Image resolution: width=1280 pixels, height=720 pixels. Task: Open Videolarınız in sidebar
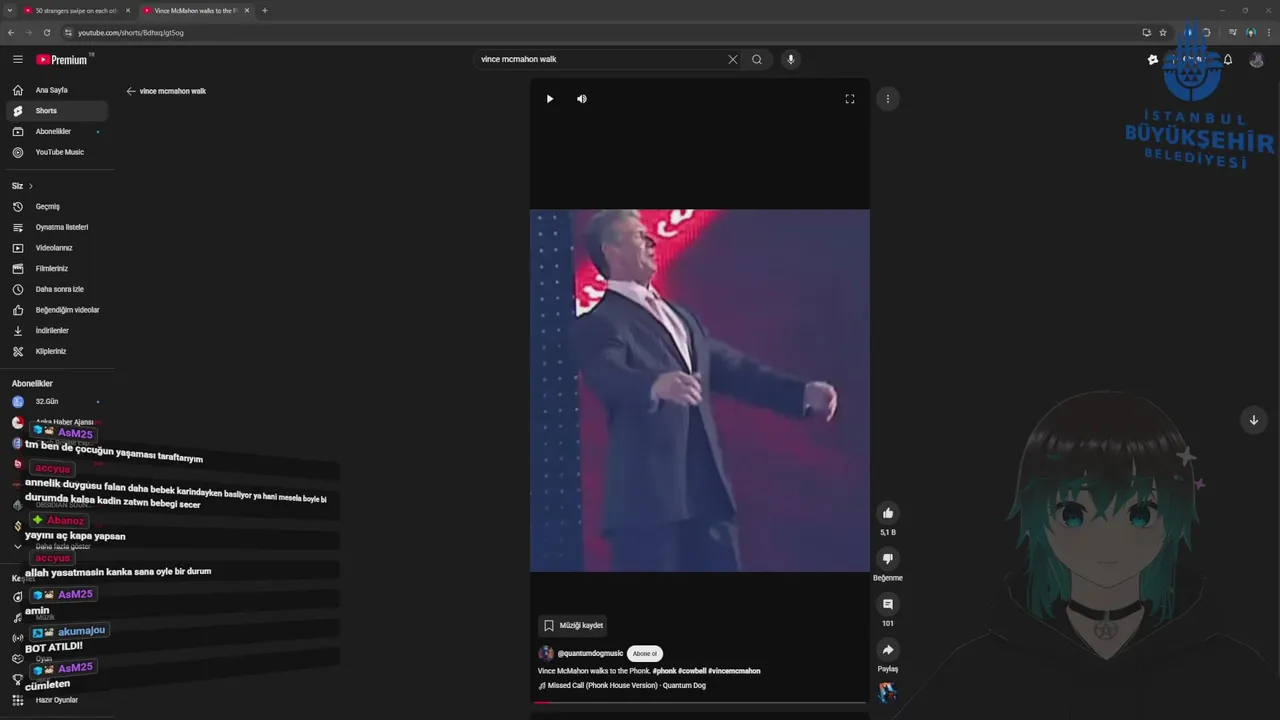[x=57, y=248]
